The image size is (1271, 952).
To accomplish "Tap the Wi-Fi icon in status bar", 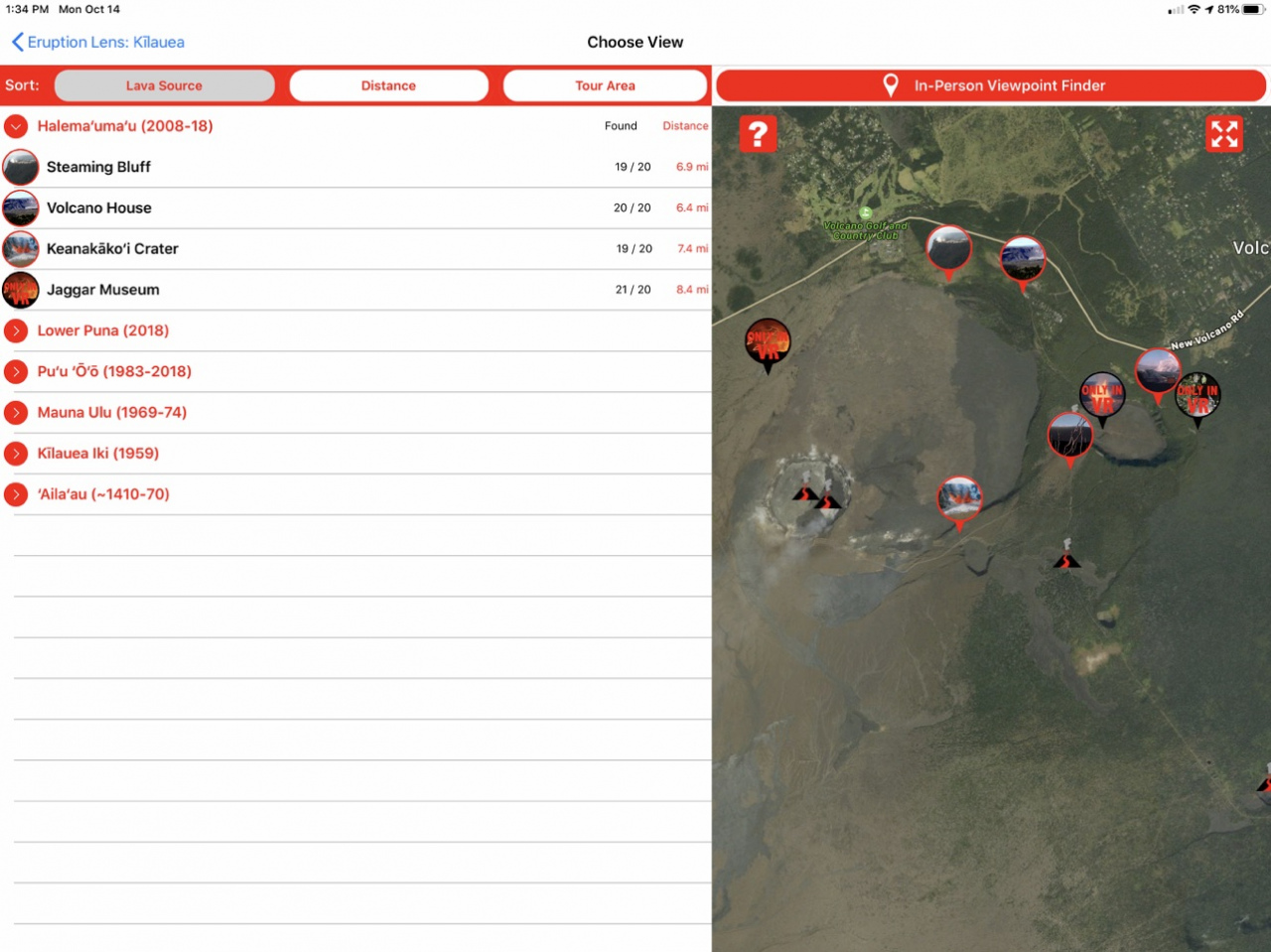I will pyautogui.click(x=1195, y=9).
